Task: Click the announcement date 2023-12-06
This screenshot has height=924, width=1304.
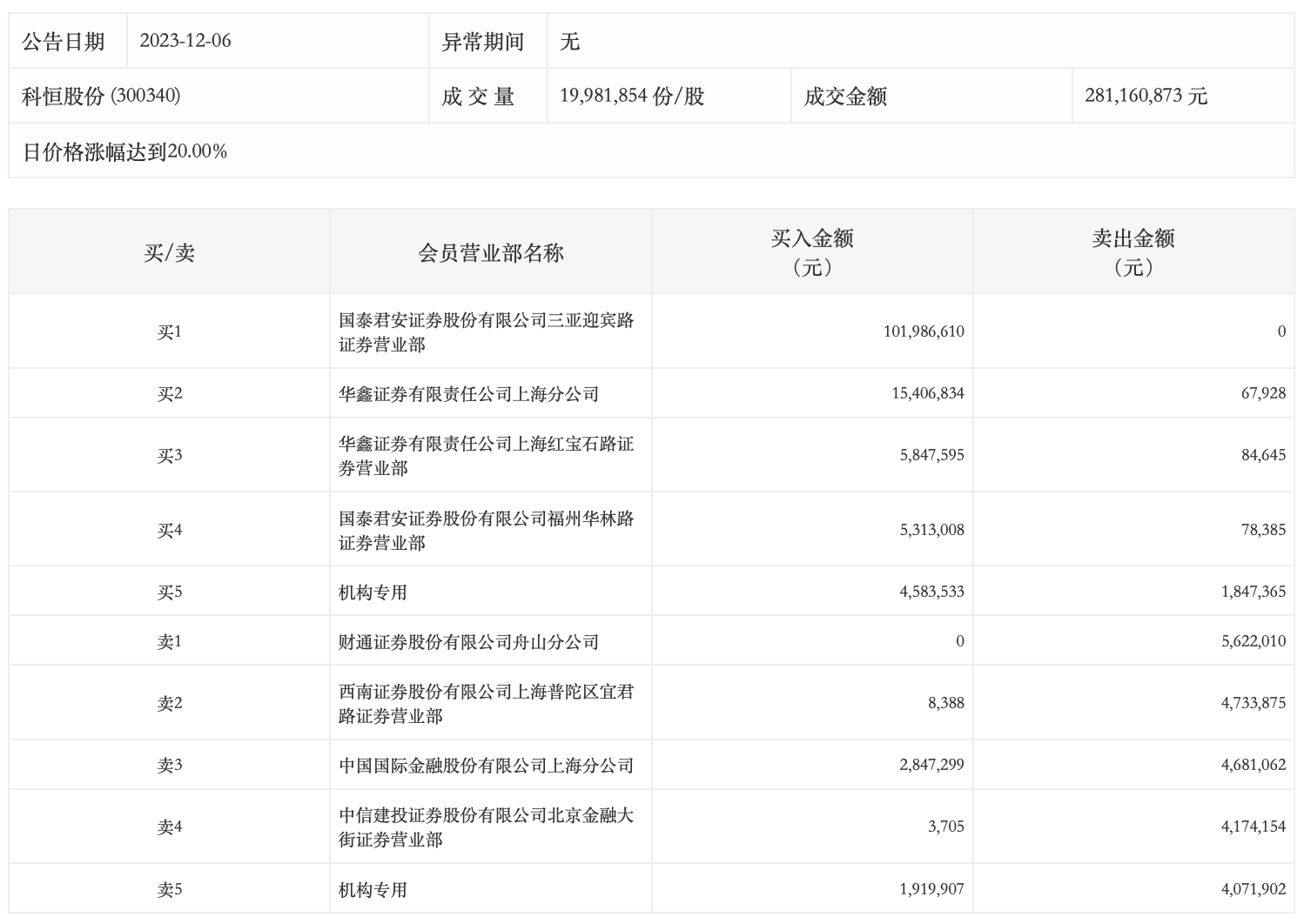Action: (185, 41)
